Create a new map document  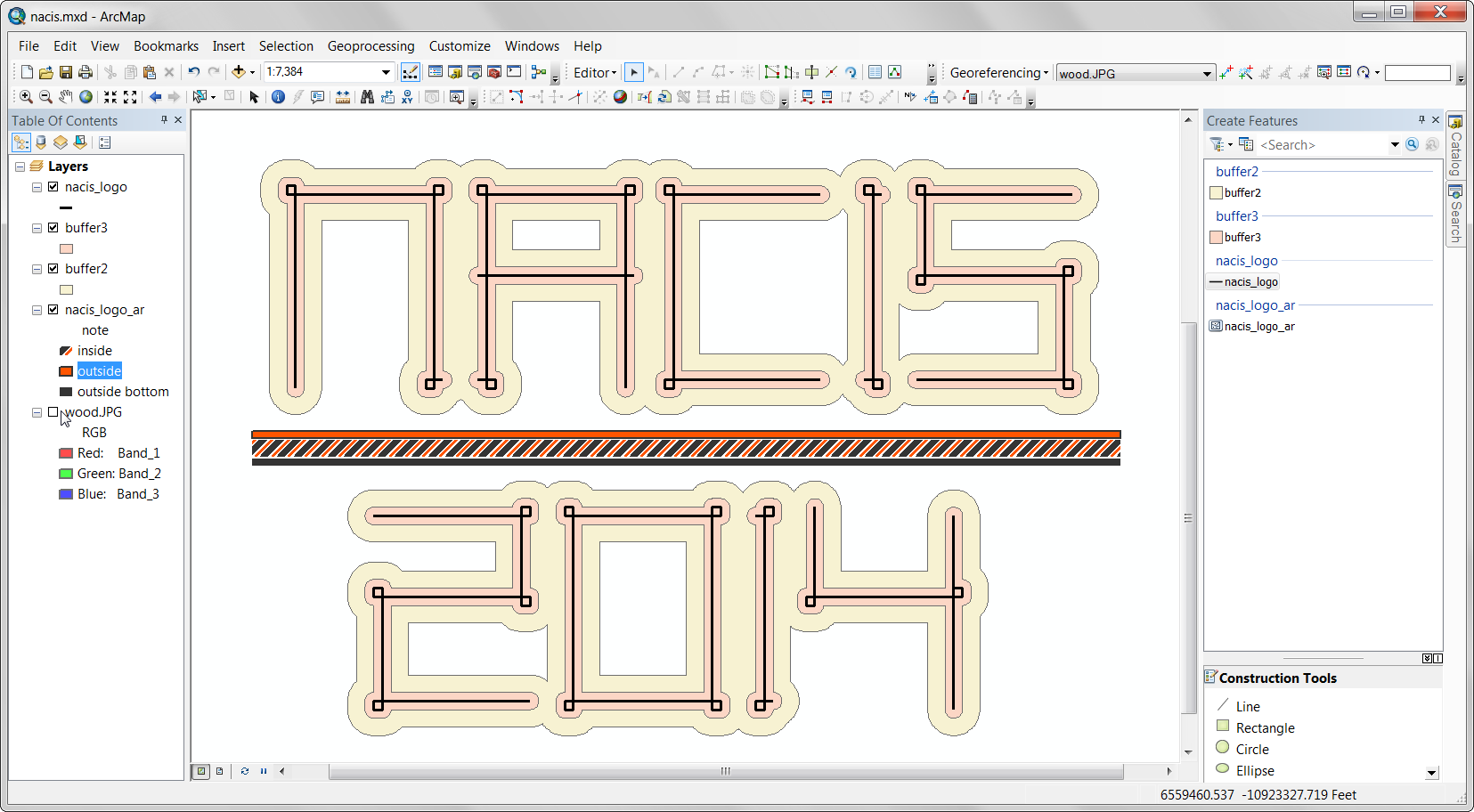(x=27, y=72)
